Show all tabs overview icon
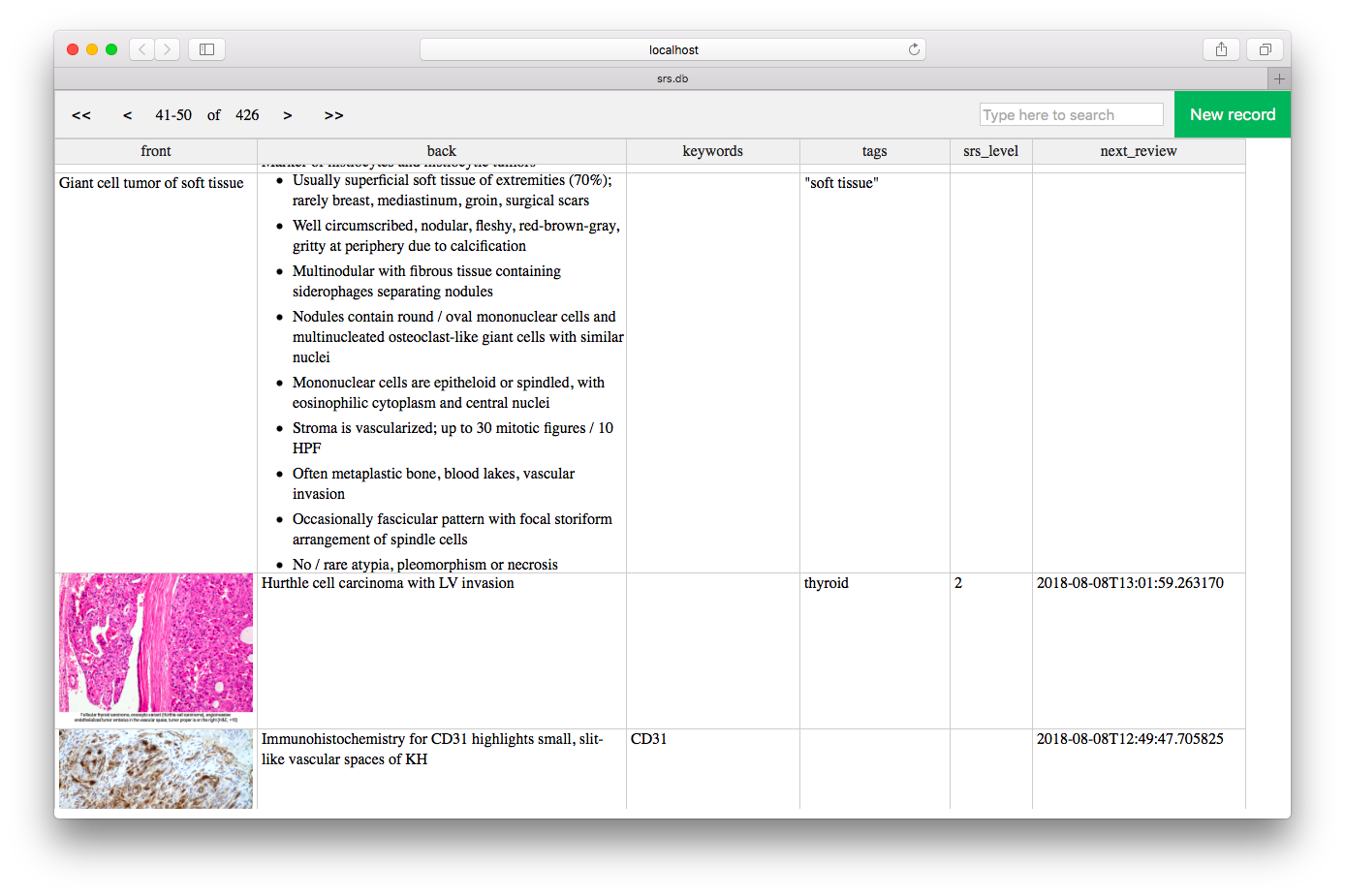The image size is (1345, 896). click(1265, 49)
